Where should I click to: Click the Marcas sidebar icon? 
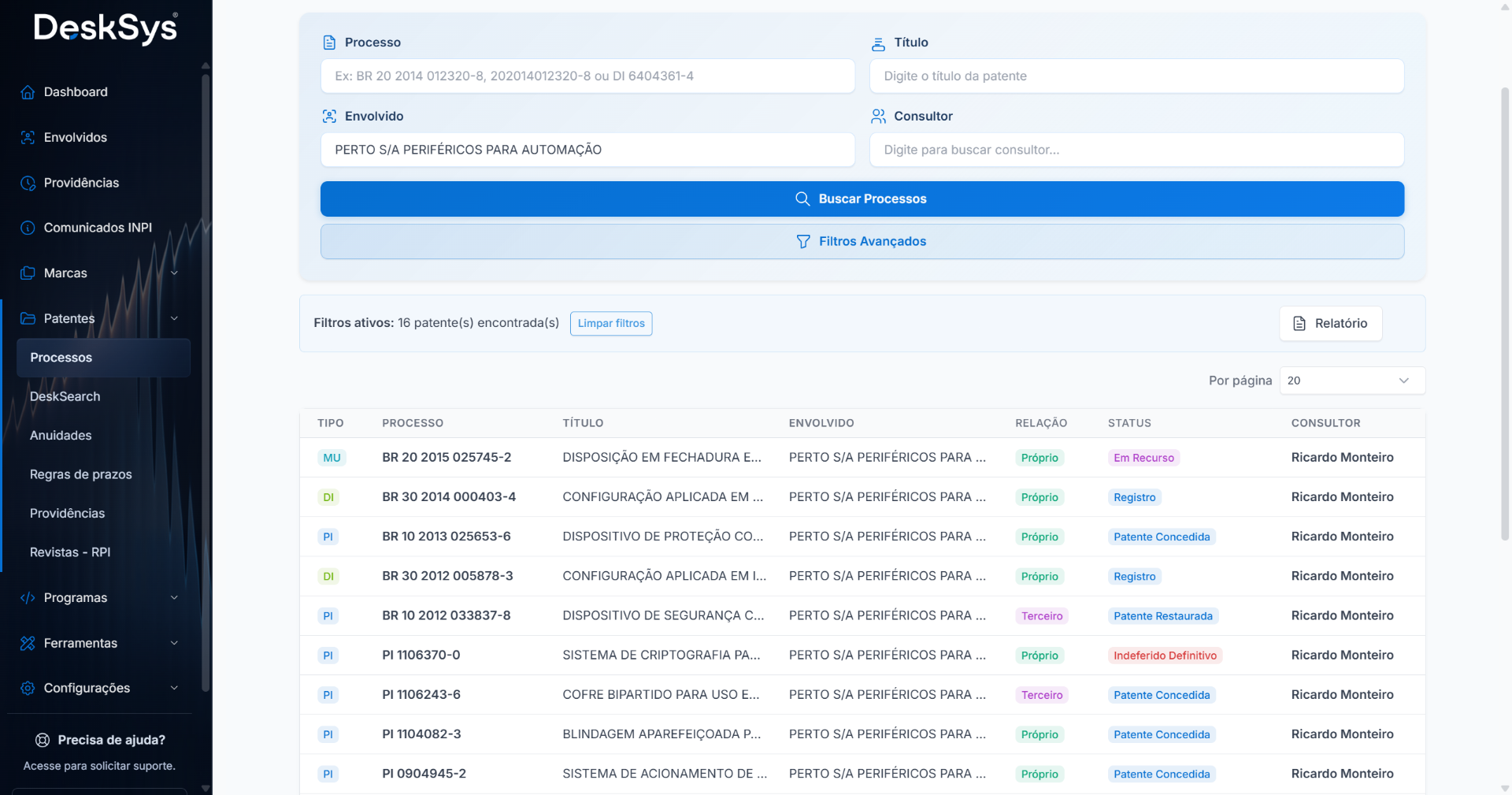point(28,273)
